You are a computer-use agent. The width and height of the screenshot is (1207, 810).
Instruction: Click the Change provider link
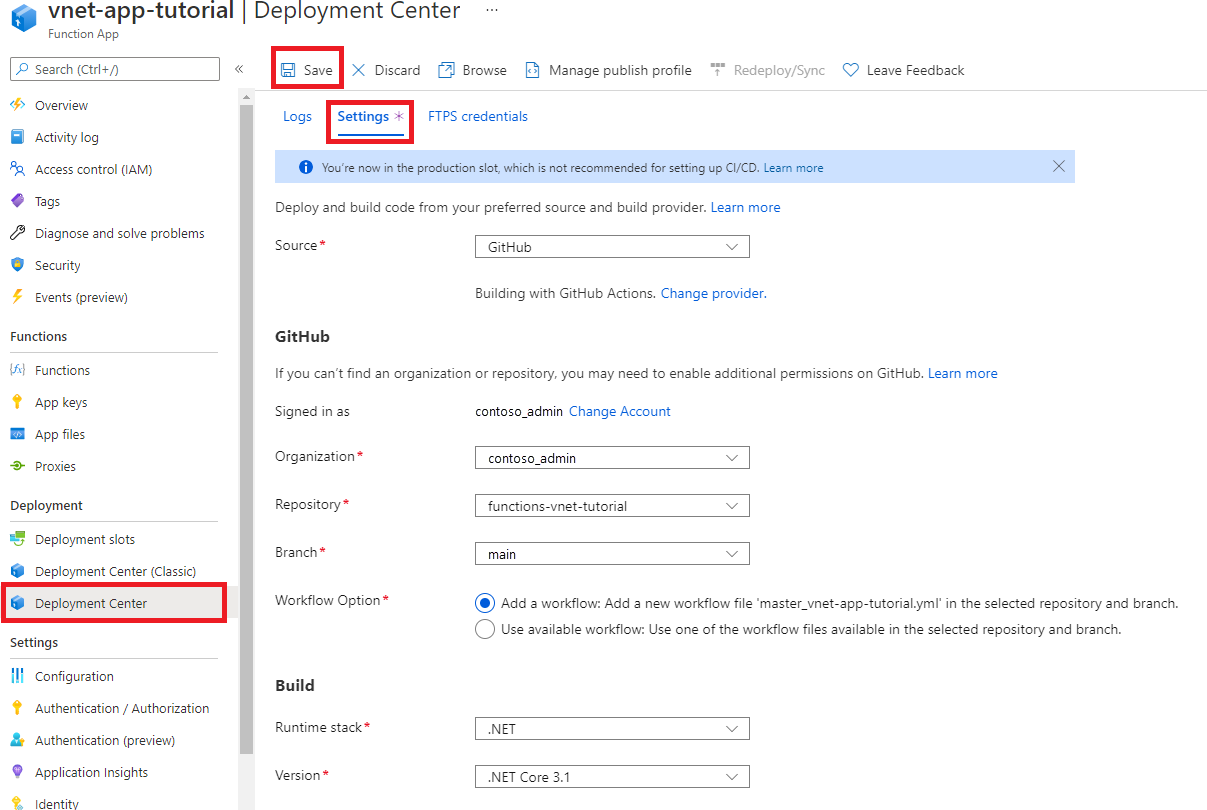pos(712,292)
